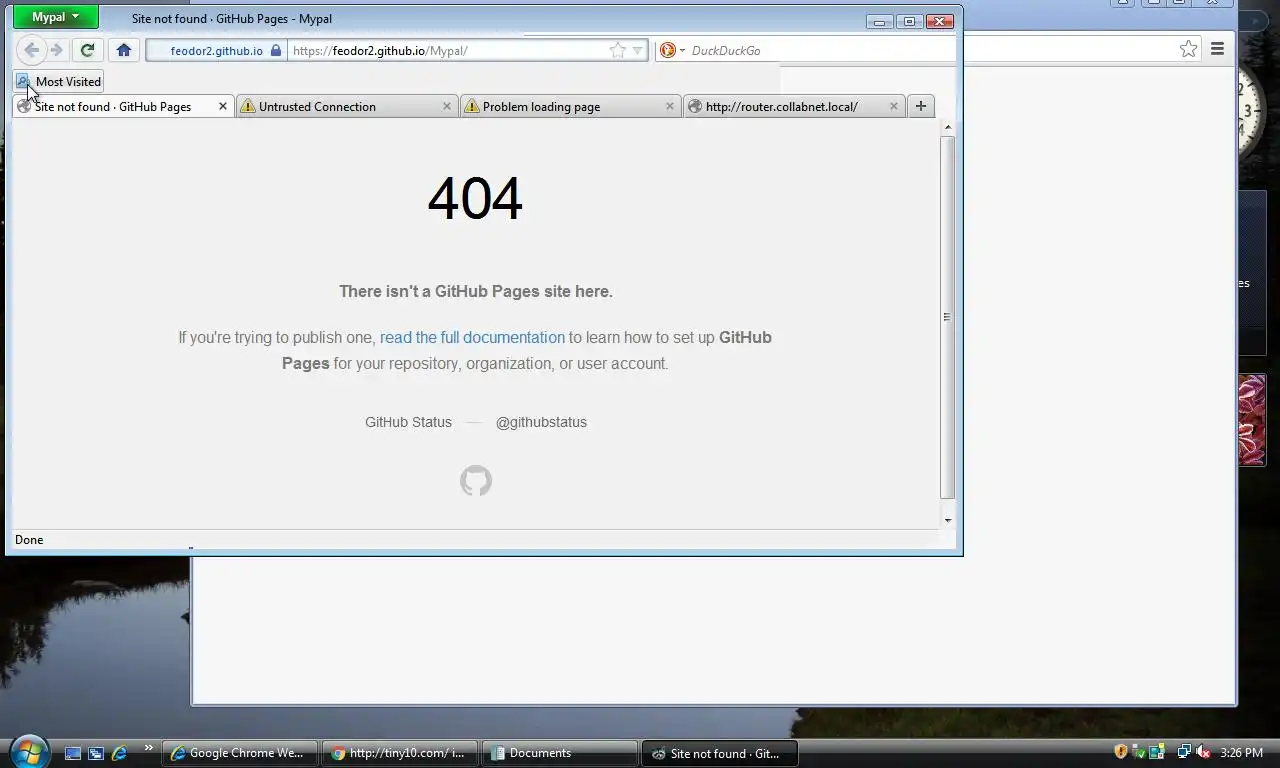Close the Site not found tab
The width and height of the screenshot is (1280, 768).
coord(222,106)
